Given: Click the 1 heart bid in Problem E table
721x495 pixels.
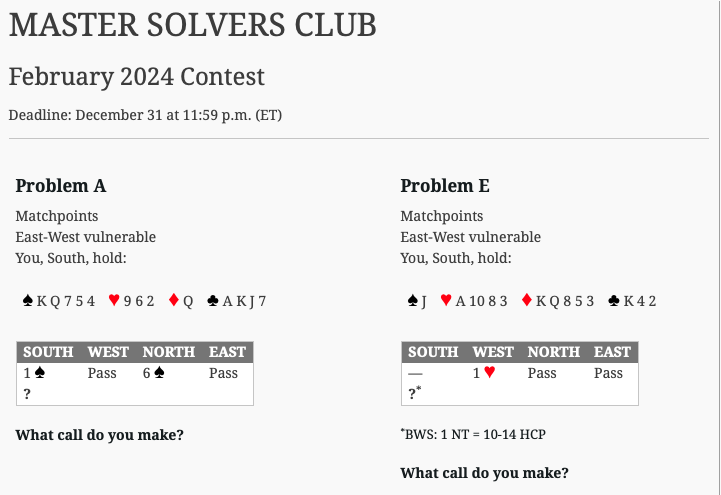Looking at the screenshot, I should pyautogui.click(x=484, y=373).
